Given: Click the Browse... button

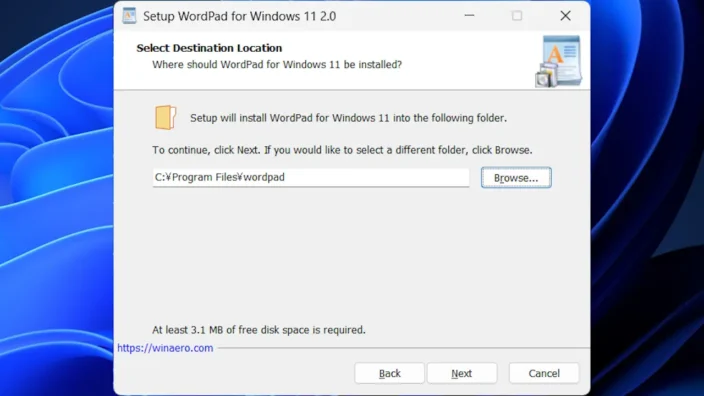Looking at the screenshot, I should [x=516, y=178].
